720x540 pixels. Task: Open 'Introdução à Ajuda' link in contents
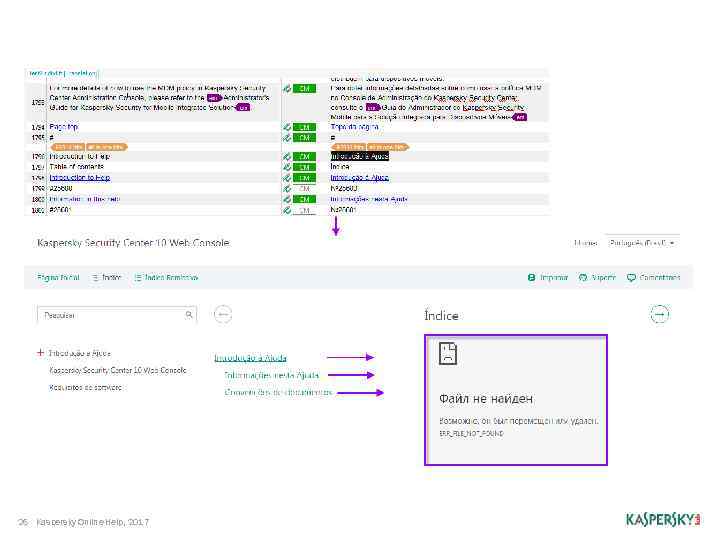coord(251,357)
